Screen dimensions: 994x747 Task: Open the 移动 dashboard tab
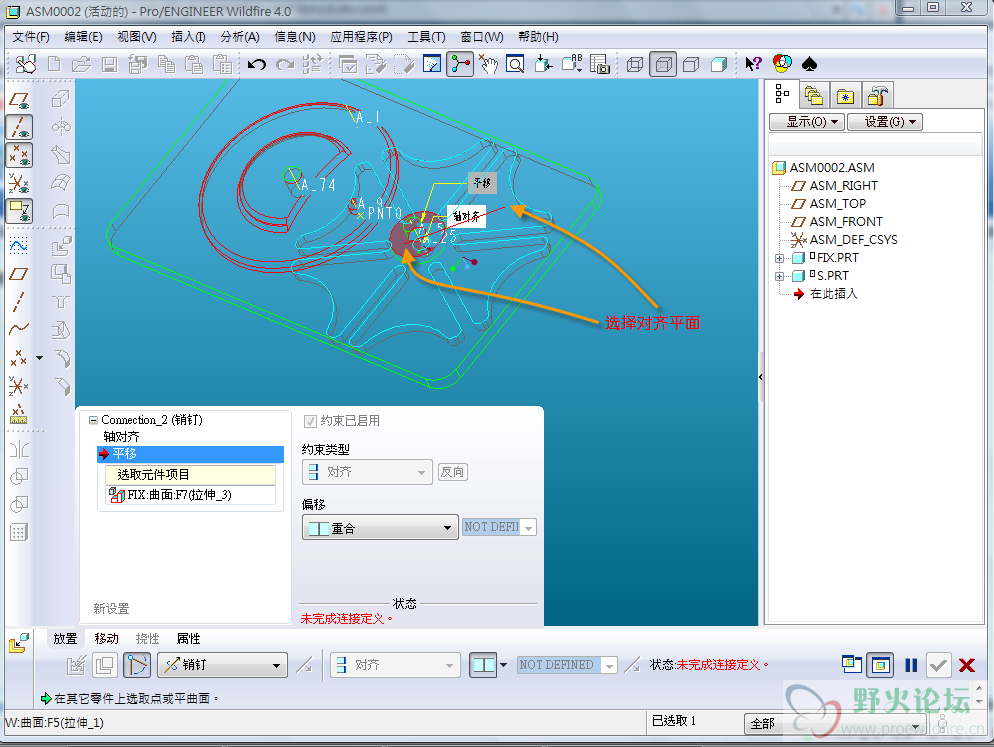point(106,639)
